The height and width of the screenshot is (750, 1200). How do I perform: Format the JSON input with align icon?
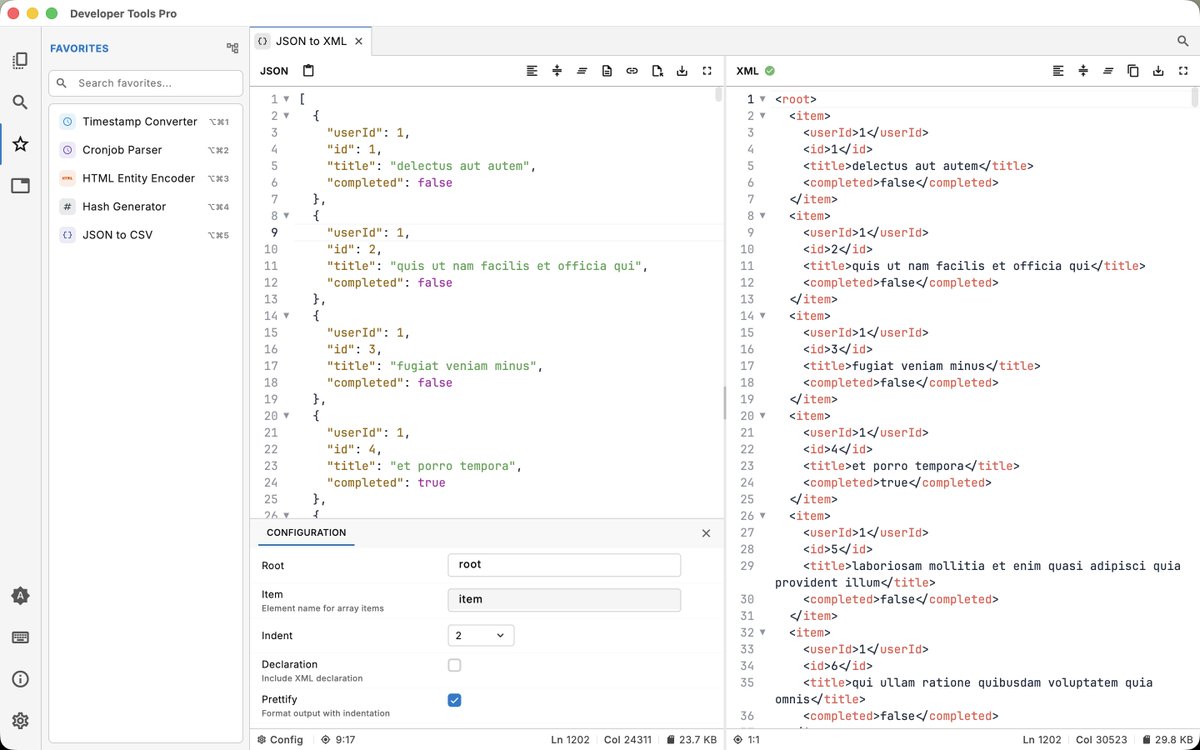(532, 71)
